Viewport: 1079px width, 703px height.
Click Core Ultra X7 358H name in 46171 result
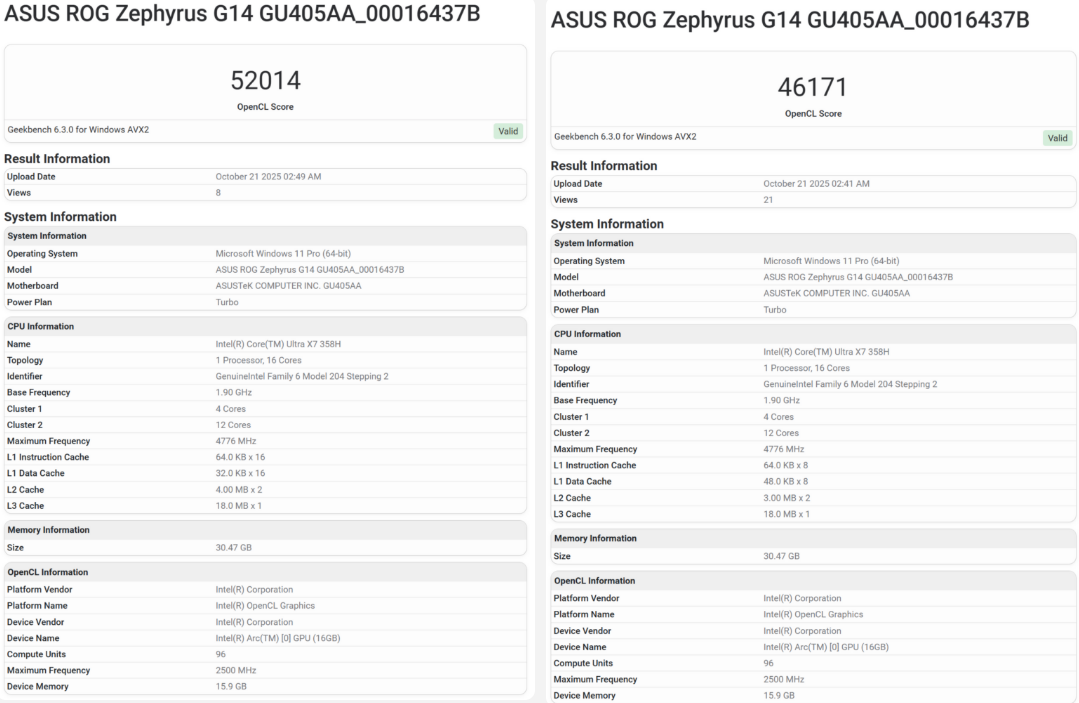pyautogui.click(x=826, y=352)
